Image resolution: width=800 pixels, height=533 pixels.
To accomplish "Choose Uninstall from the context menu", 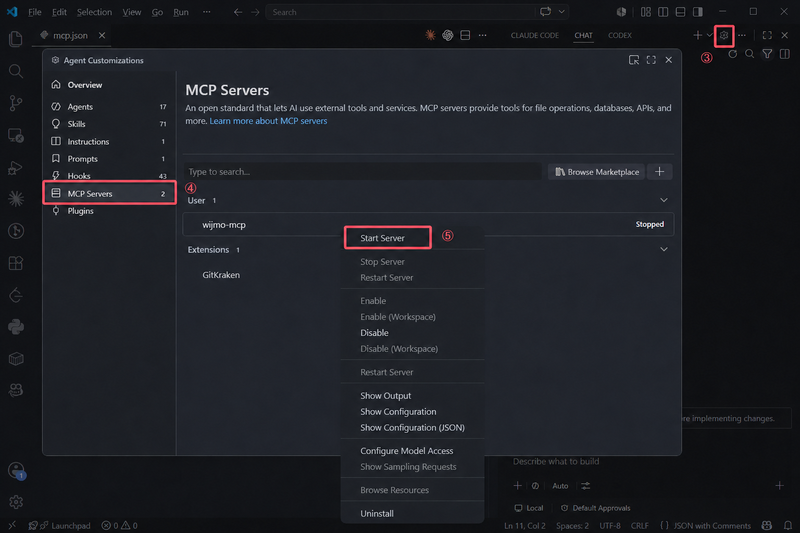I will [377, 514].
